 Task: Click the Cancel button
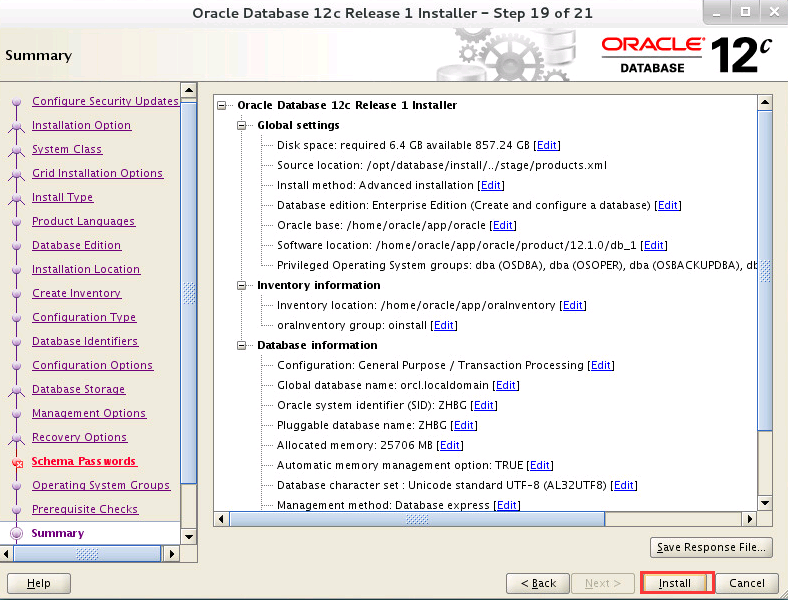tap(747, 583)
